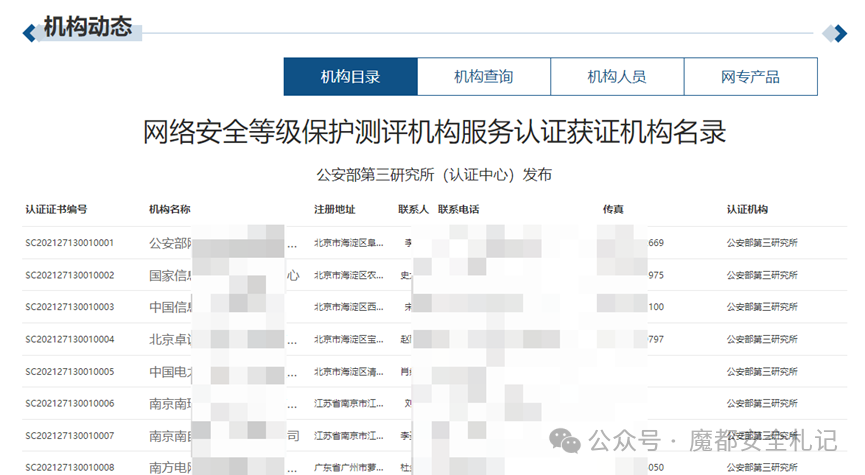Click the 联系电话 column header

[459, 209]
